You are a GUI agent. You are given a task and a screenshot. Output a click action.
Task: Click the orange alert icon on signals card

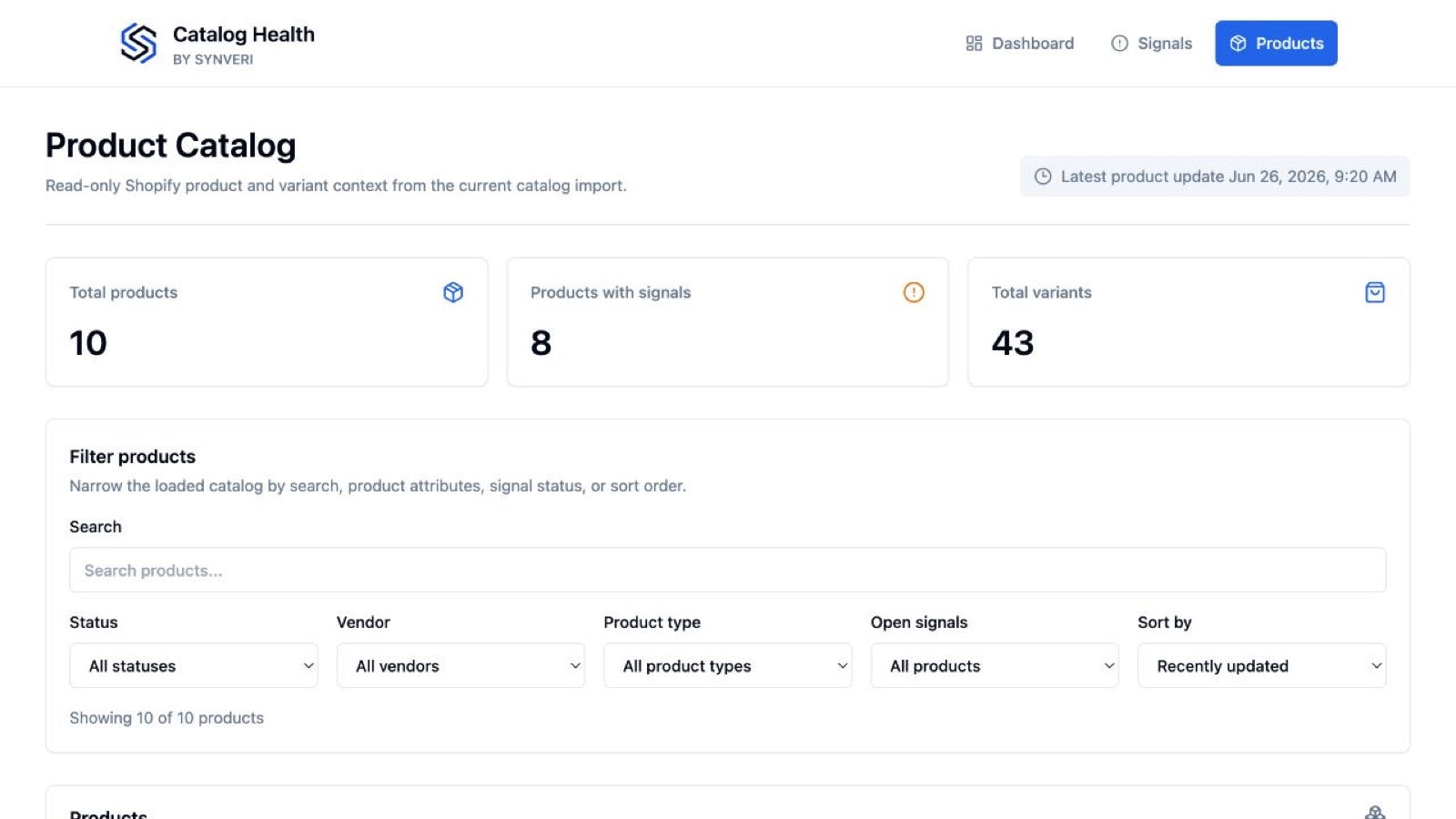point(914,292)
